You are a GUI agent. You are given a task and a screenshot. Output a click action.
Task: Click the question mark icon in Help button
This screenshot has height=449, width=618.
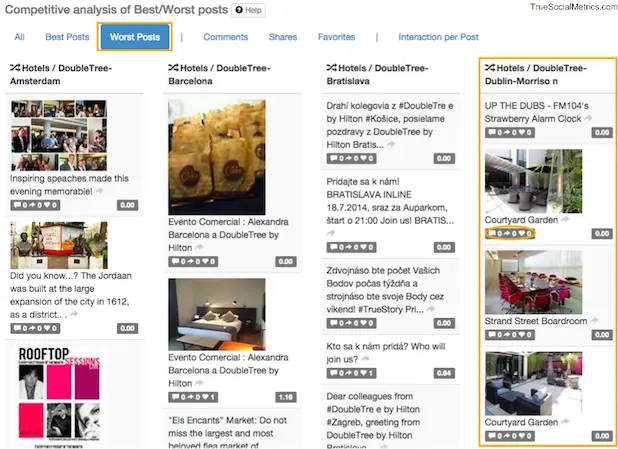[x=239, y=10]
